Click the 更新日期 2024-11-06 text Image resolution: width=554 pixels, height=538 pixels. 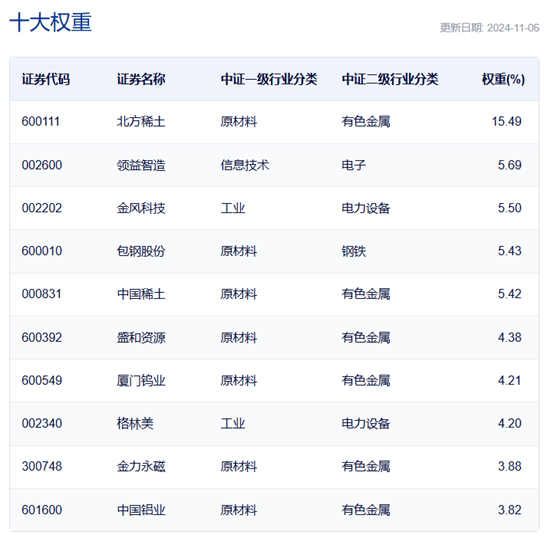coord(489,28)
